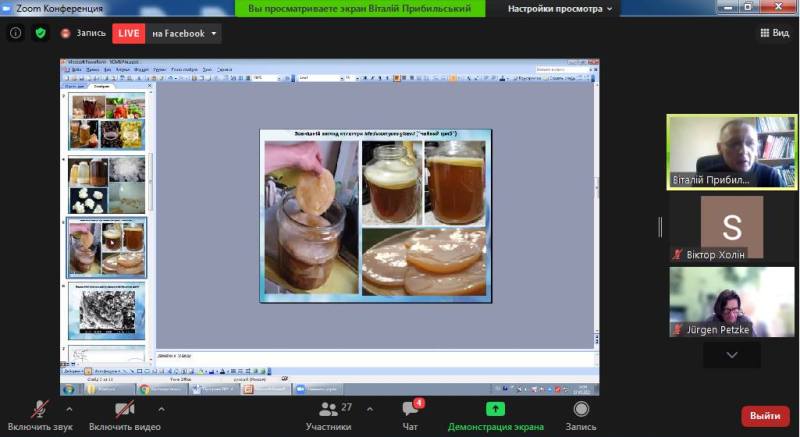800x437 pixels.
Task: Click the meeting info icon
Action: tap(15, 33)
